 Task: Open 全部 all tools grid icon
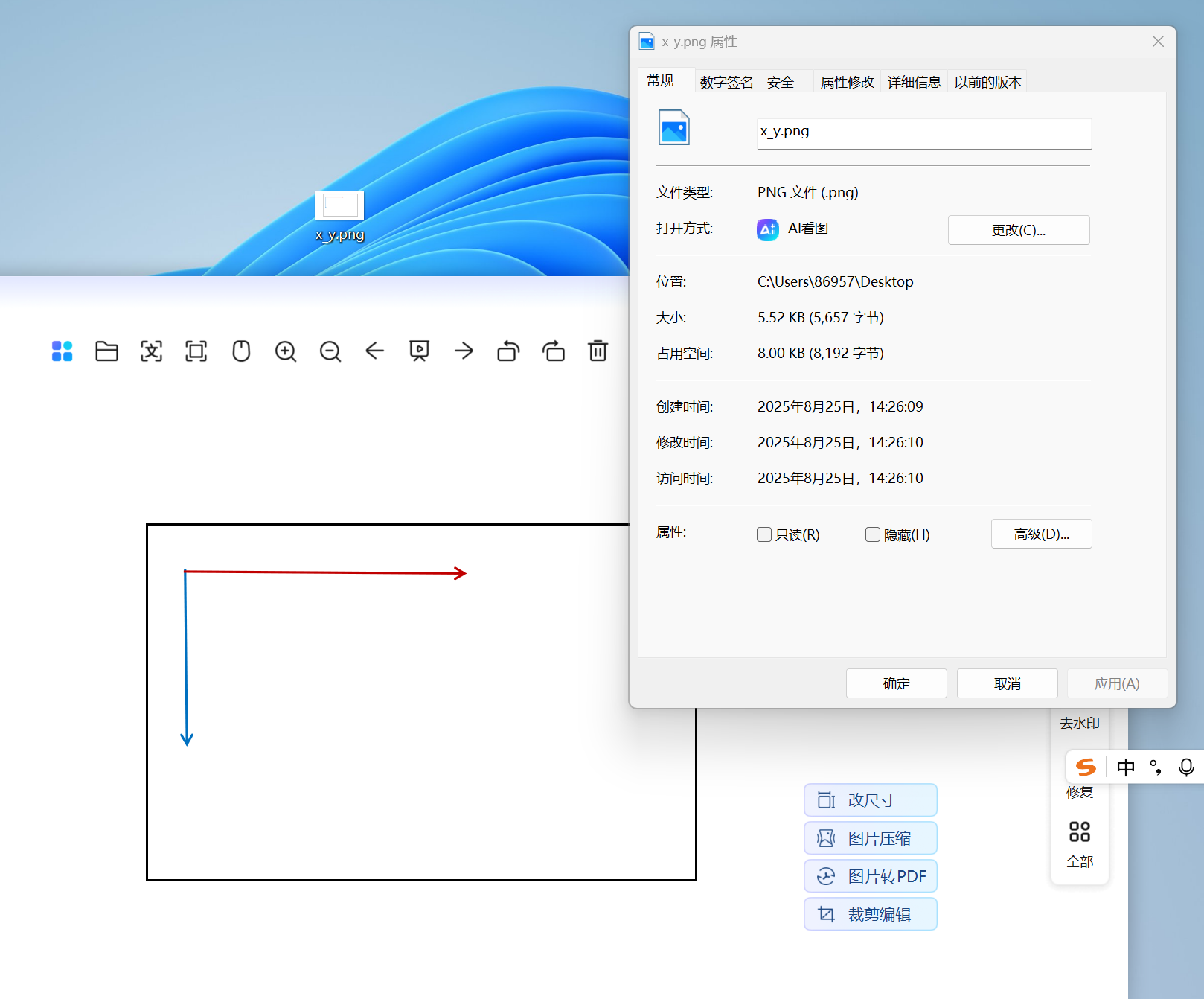[x=1080, y=832]
